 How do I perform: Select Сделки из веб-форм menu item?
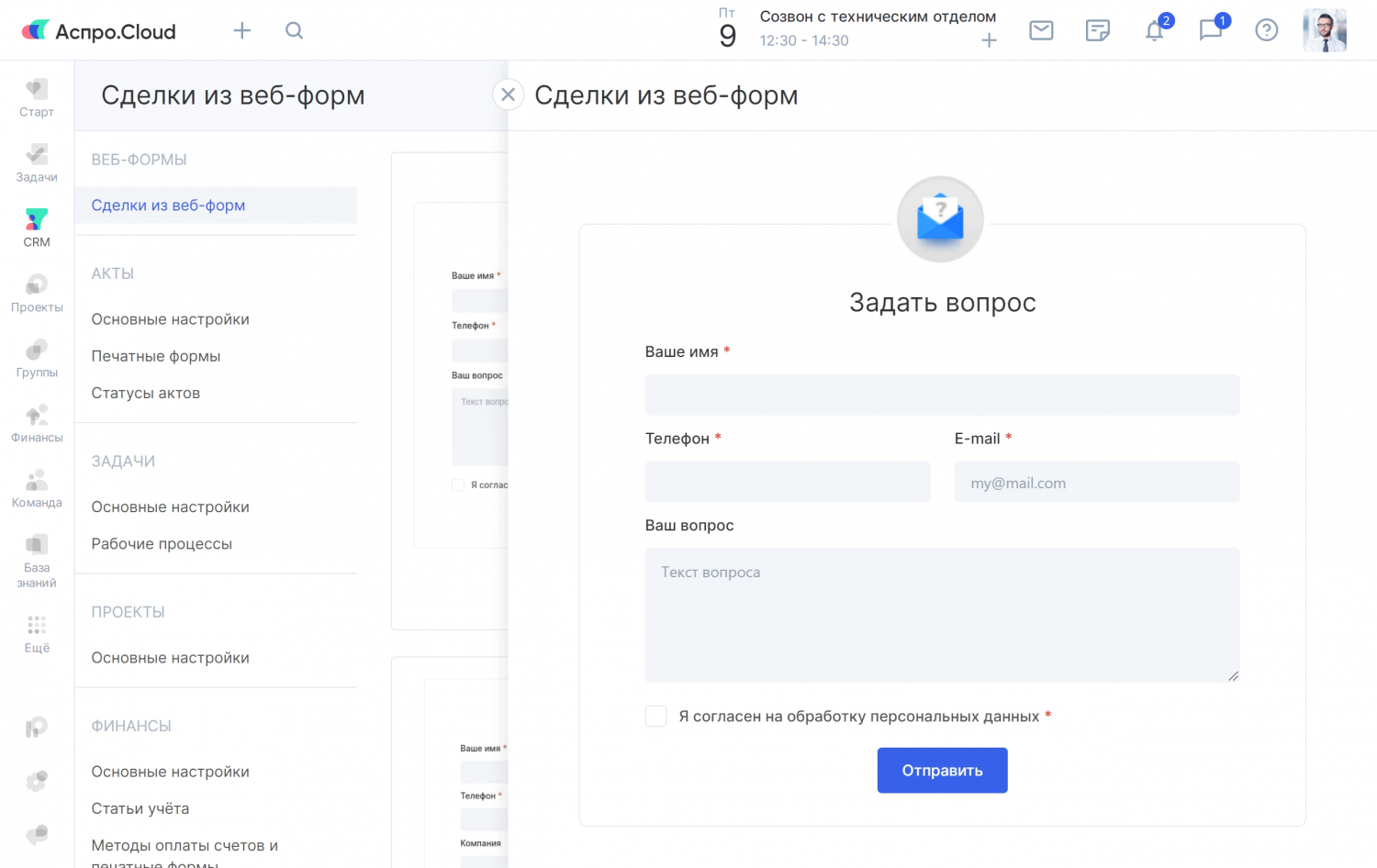point(168,206)
